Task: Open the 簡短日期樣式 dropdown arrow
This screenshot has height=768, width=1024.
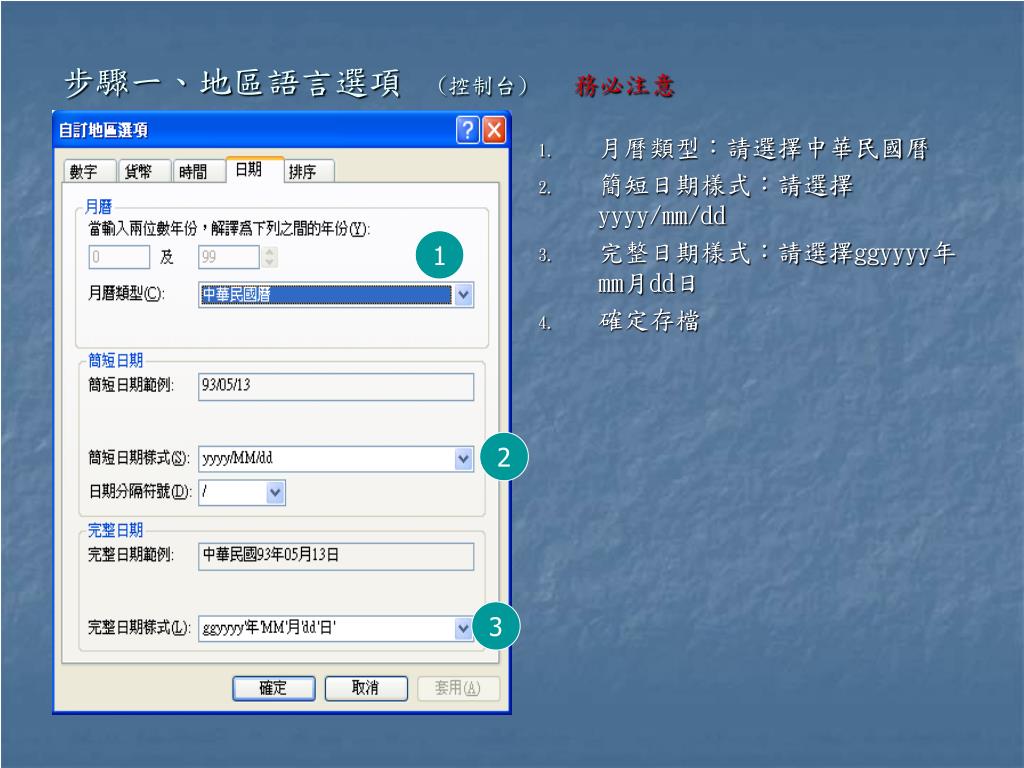Action: click(x=463, y=459)
